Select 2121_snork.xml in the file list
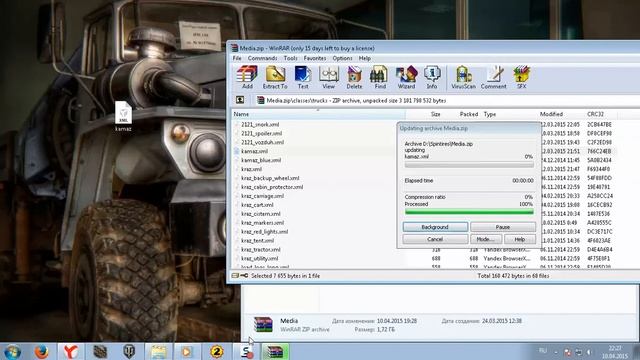 pyautogui.click(x=260, y=124)
